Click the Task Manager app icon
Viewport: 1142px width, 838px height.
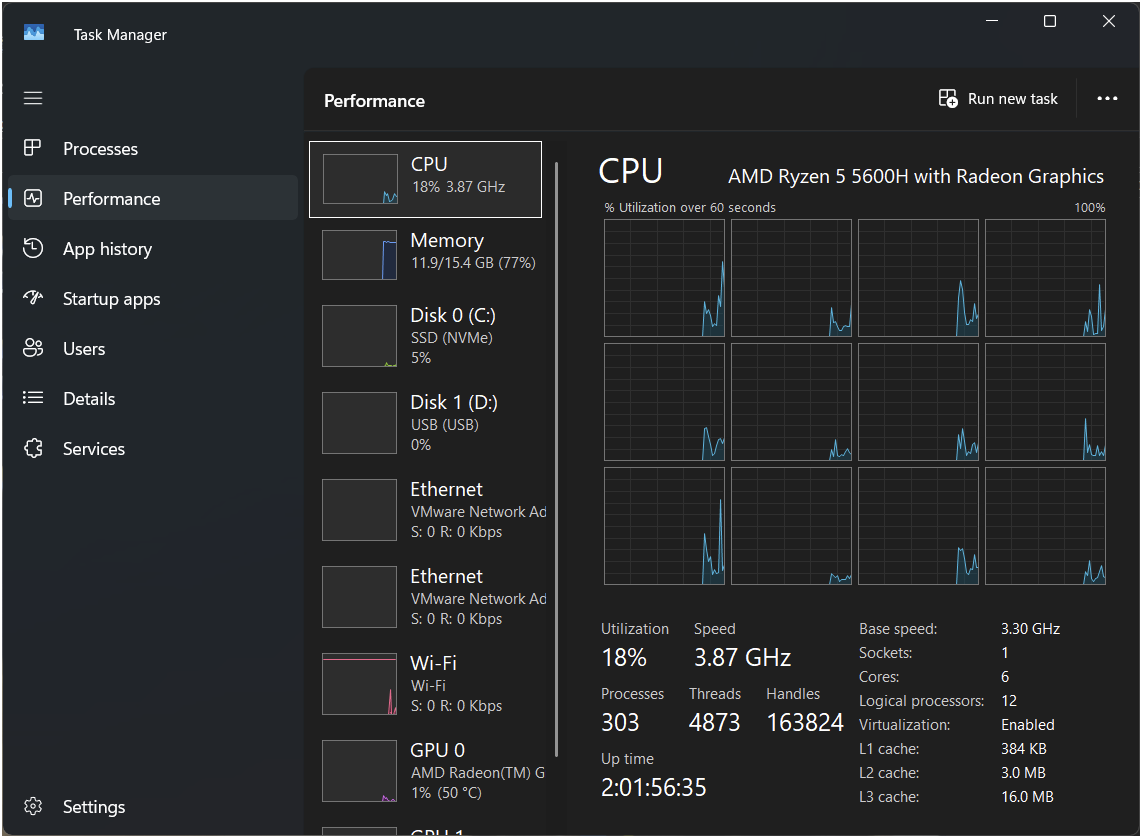pyautogui.click(x=34, y=33)
